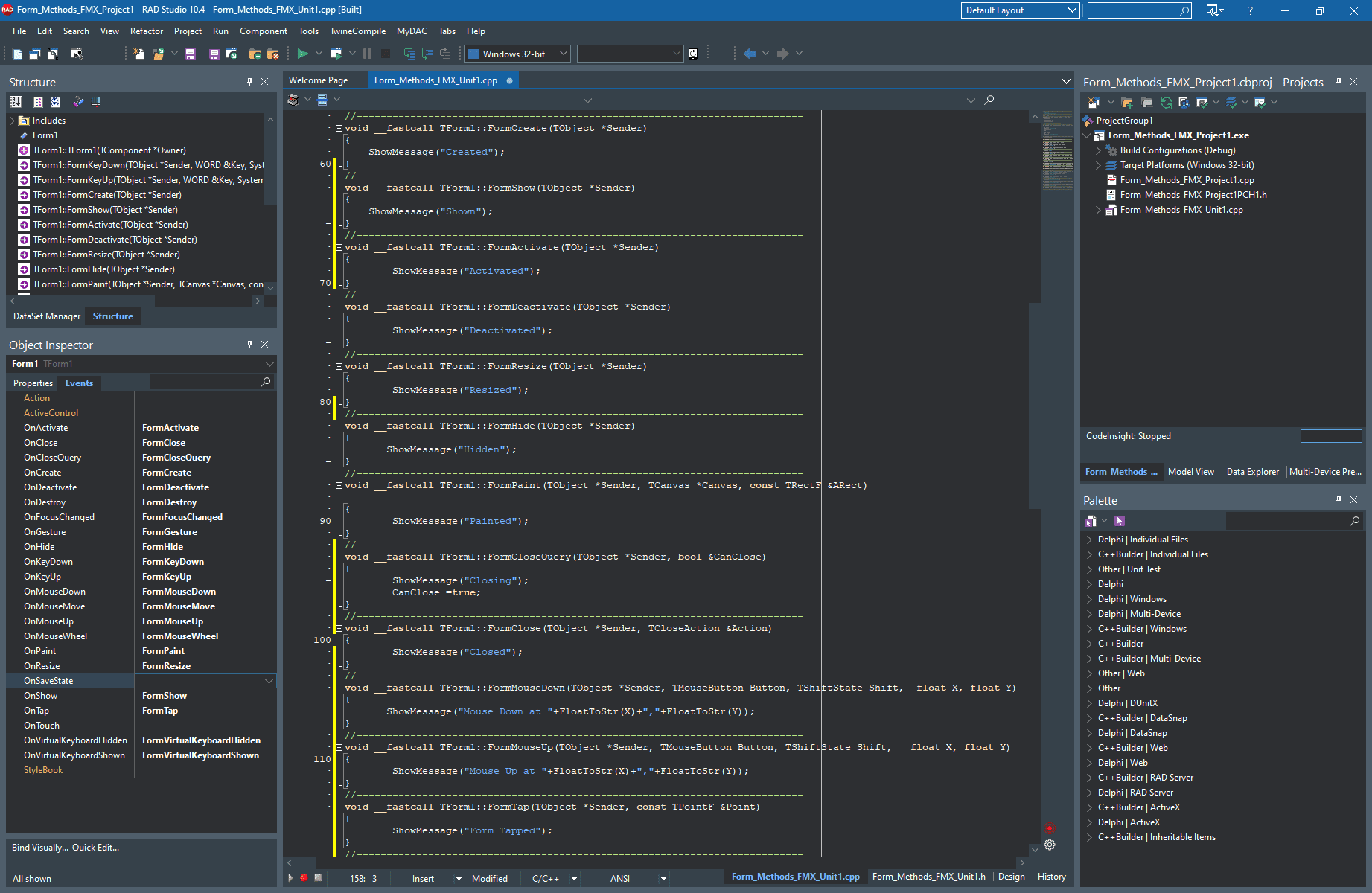Viewport: 1372px width, 893px height.
Task: Click the Quick Edit... link
Action: pyautogui.click(x=95, y=848)
